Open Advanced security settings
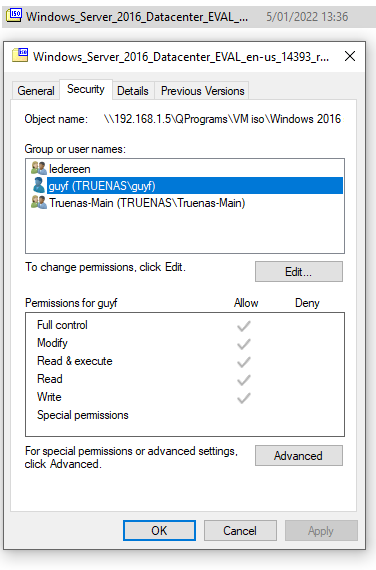376x570 pixels. (299, 455)
